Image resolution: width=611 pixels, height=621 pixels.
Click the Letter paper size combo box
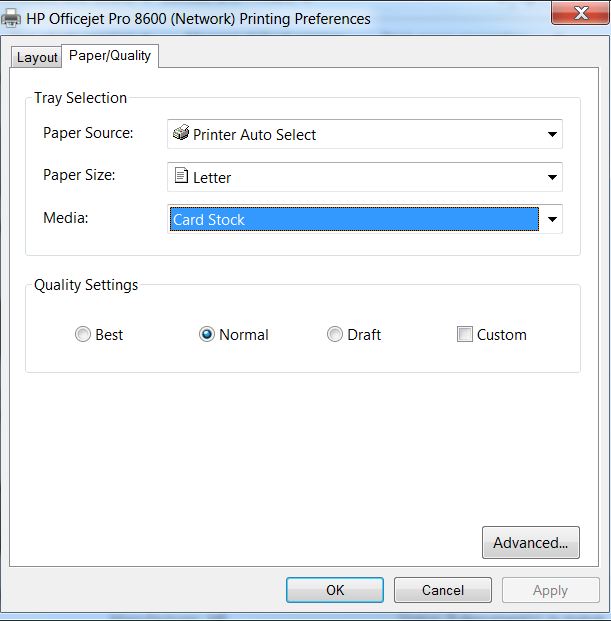pos(365,177)
